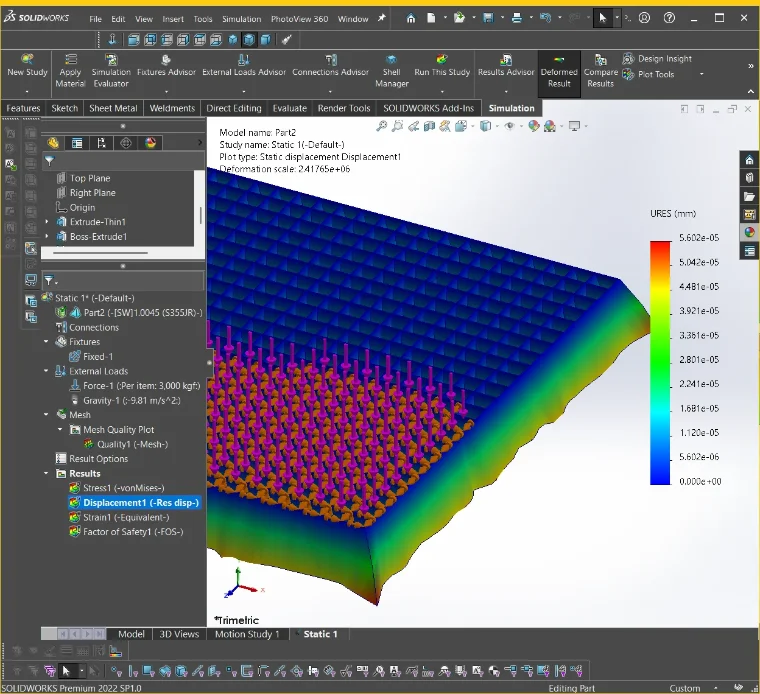Open the New Study dropdown arrow
Viewport: 760px width, 694px height.
pos(27,91)
